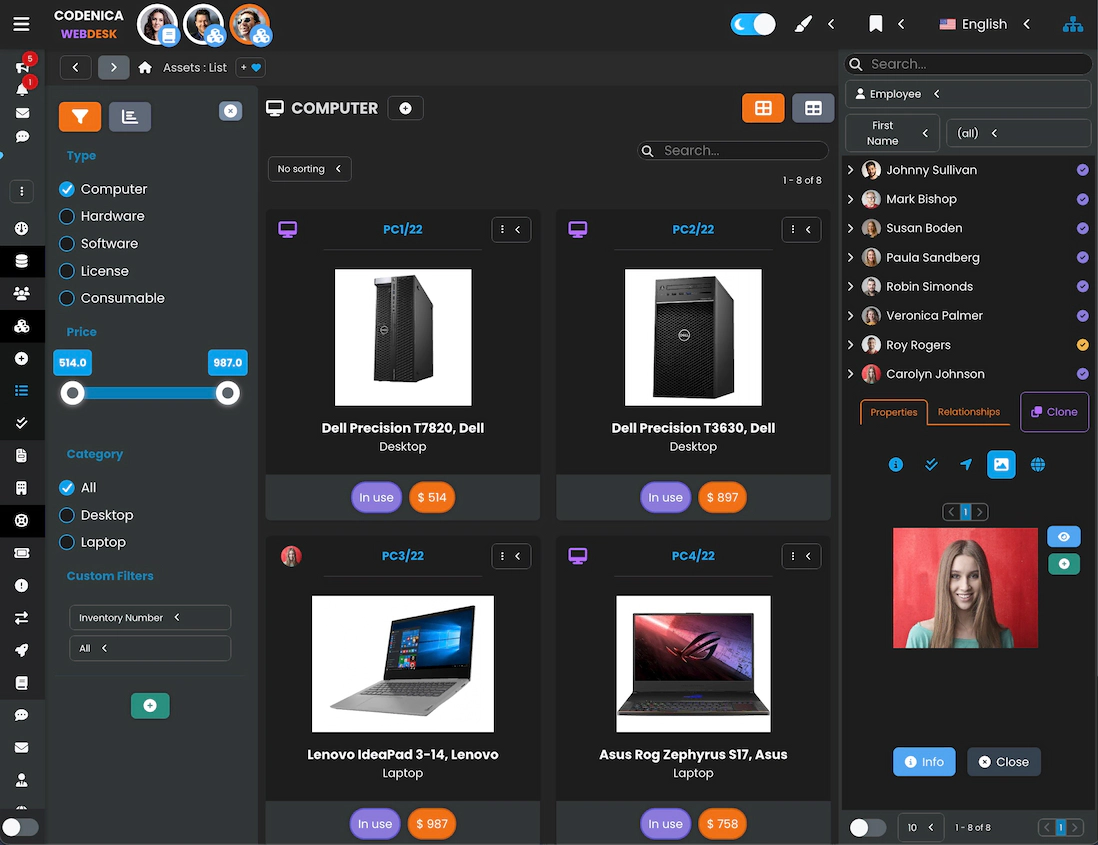
Task: Switch to the Relationships tab
Action: point(968,412)
